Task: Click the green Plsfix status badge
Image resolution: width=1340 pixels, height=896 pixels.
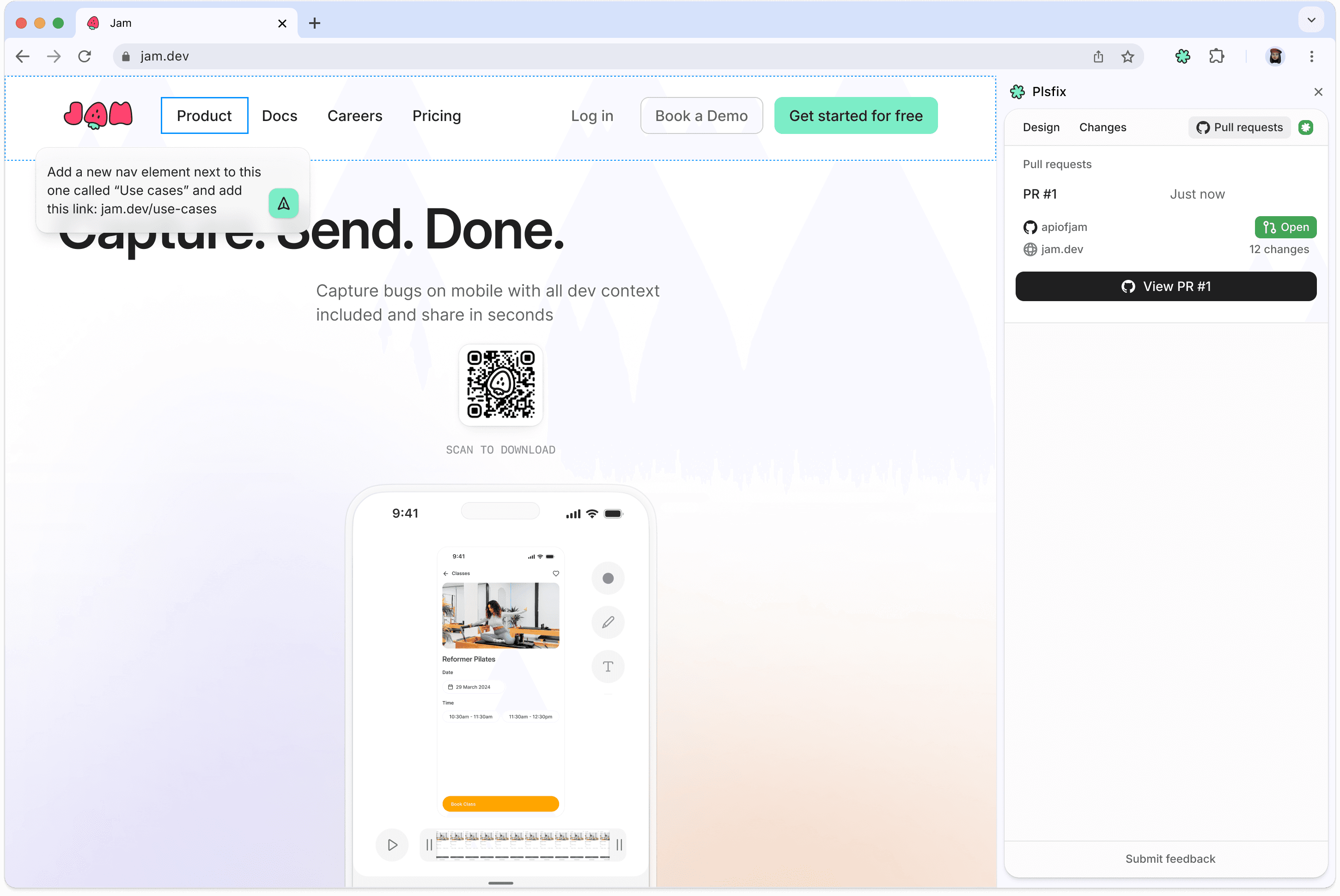Action: (x=1305, y=127)
